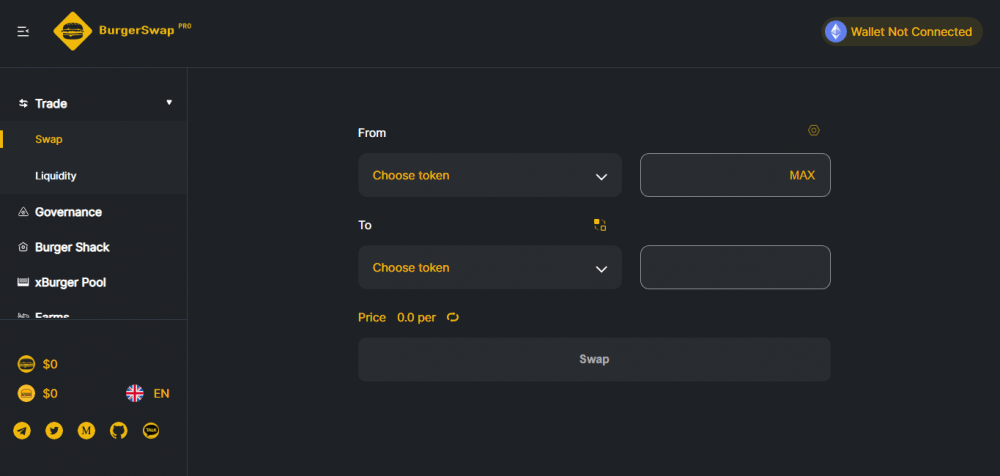
Task: Open KakaoTalk chat icon
Action: pos(151,431)
